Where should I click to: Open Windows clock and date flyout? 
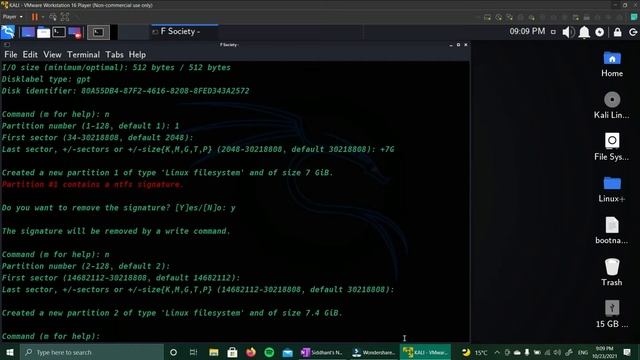604,352
